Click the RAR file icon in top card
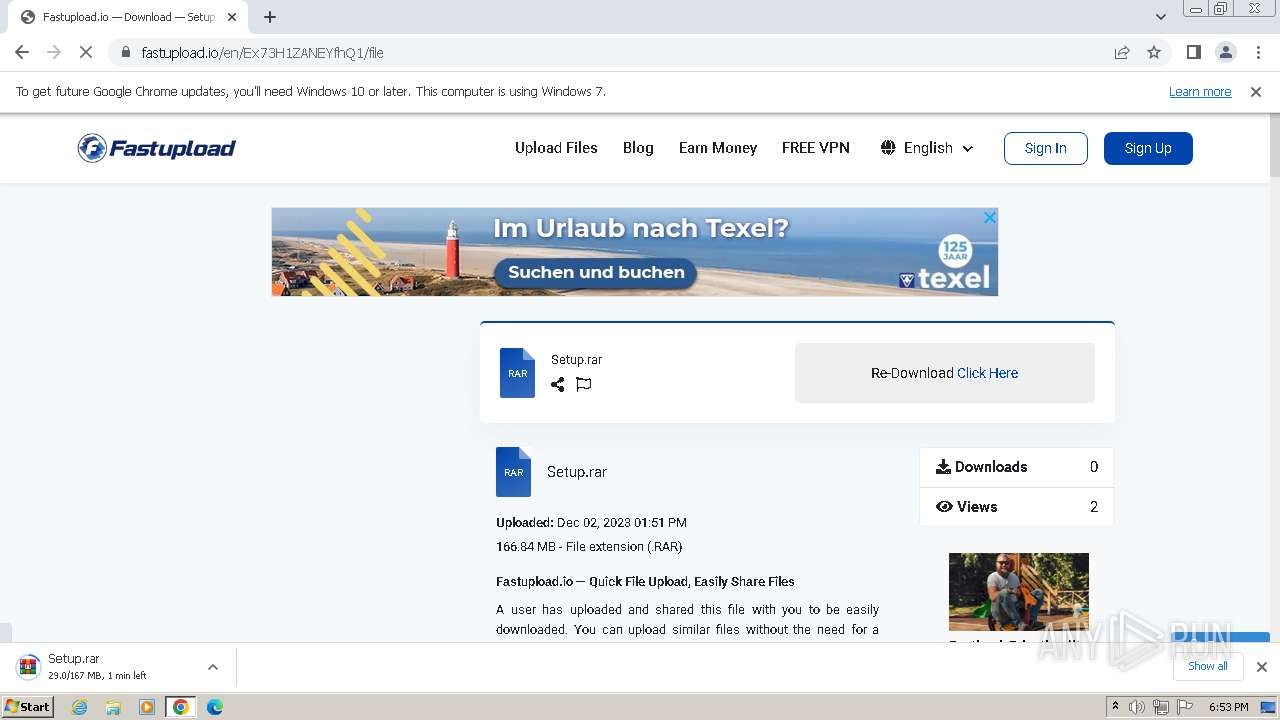 click(517, 373)
